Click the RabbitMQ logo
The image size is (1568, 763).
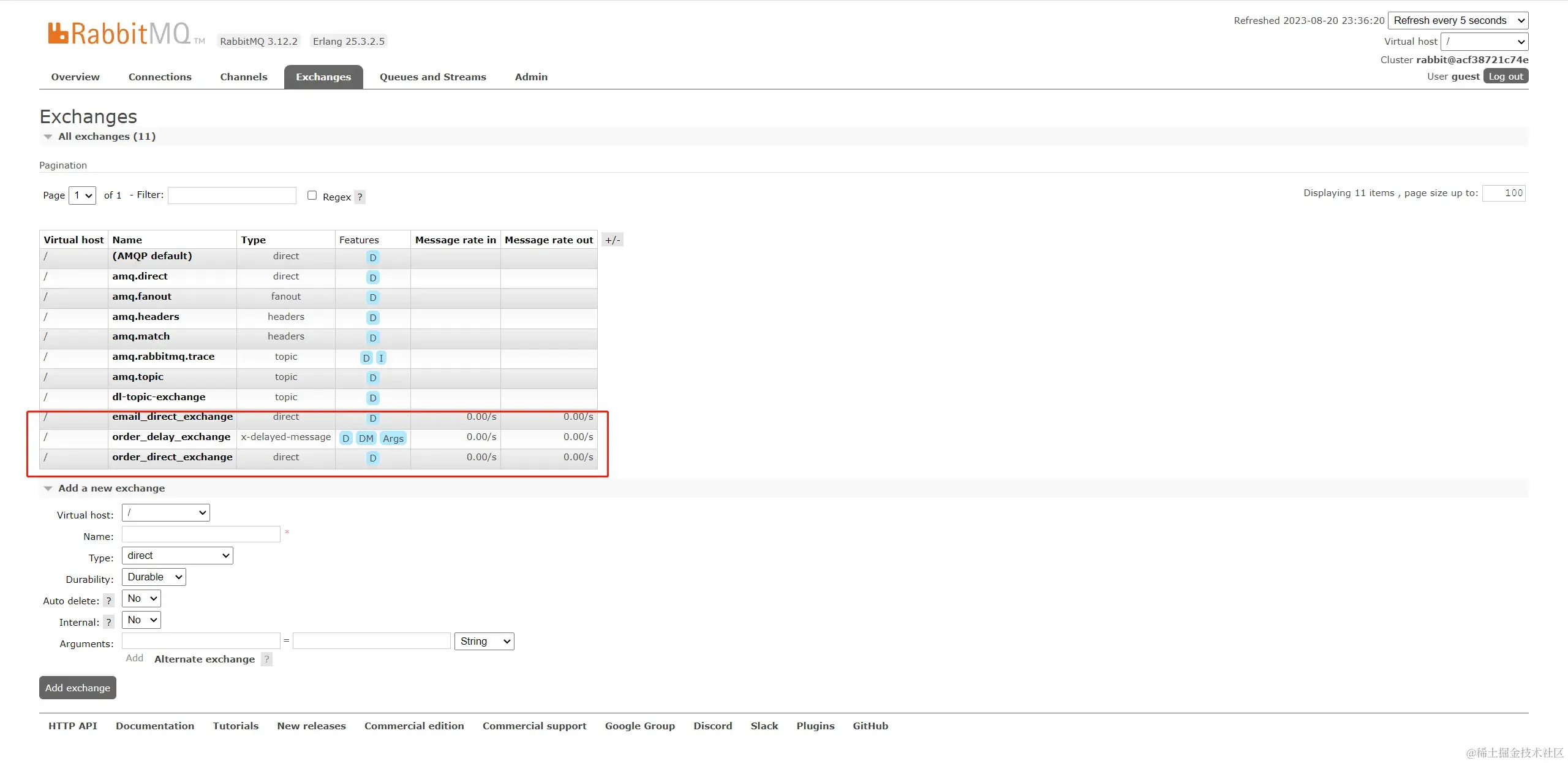click(119, 34)
